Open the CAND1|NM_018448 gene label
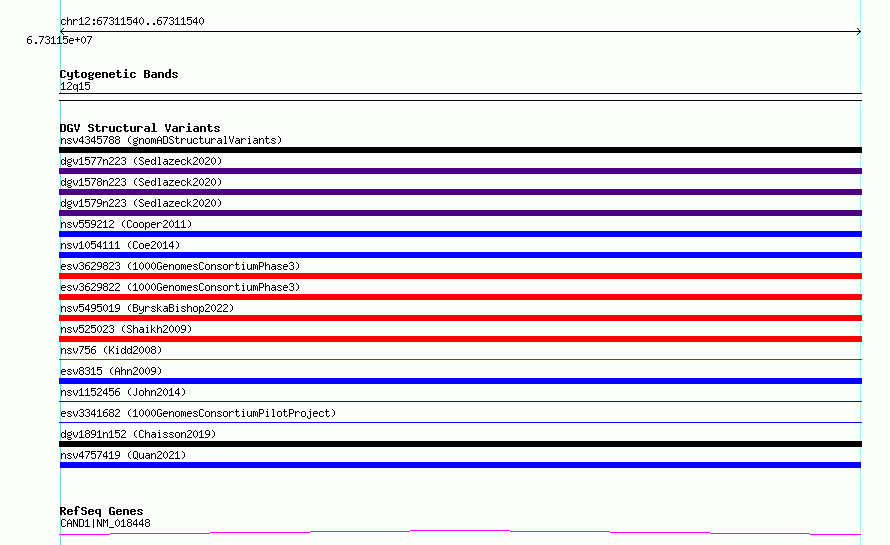Image resolution: width=890 pixels, height=545 pixels. [105, 523]
